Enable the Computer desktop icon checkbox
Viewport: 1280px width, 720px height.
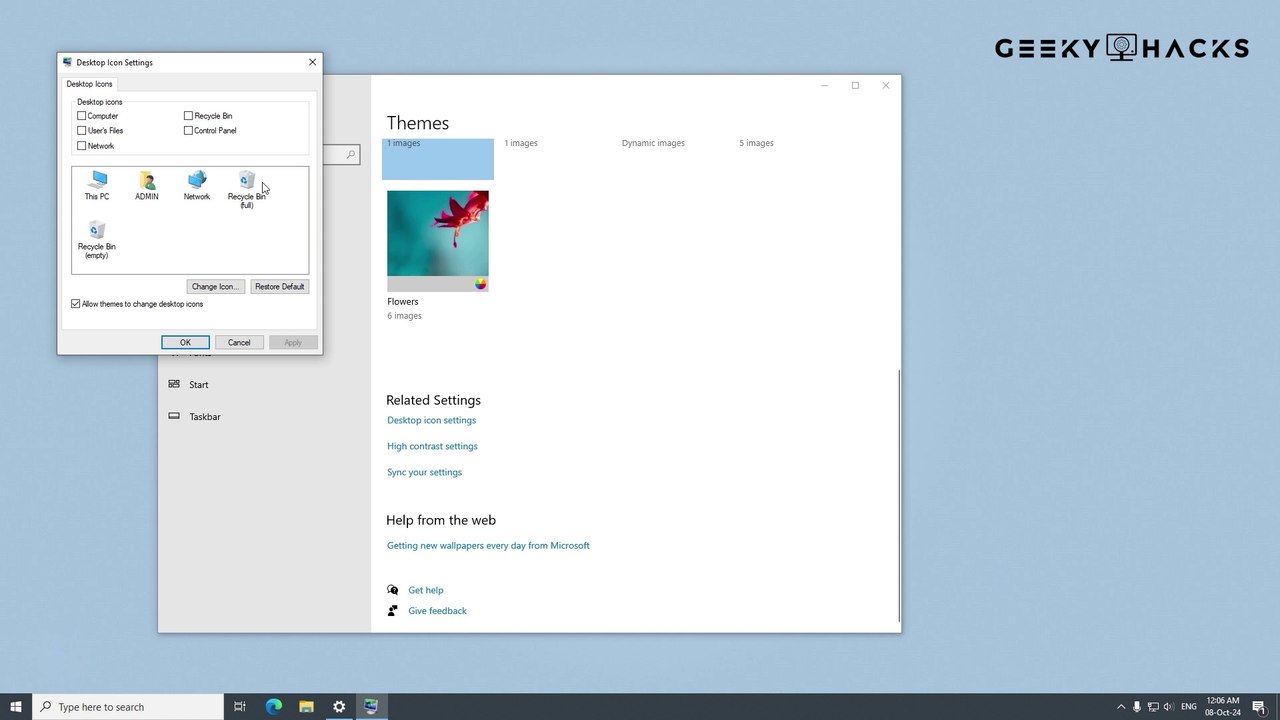point(82,116)
